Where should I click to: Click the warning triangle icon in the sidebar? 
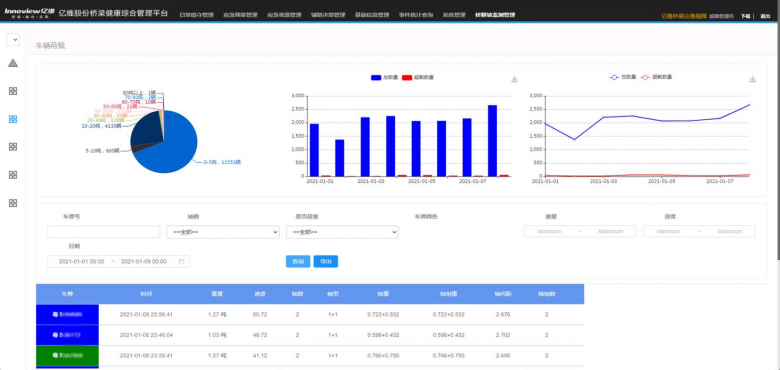[x=13, y=63]
